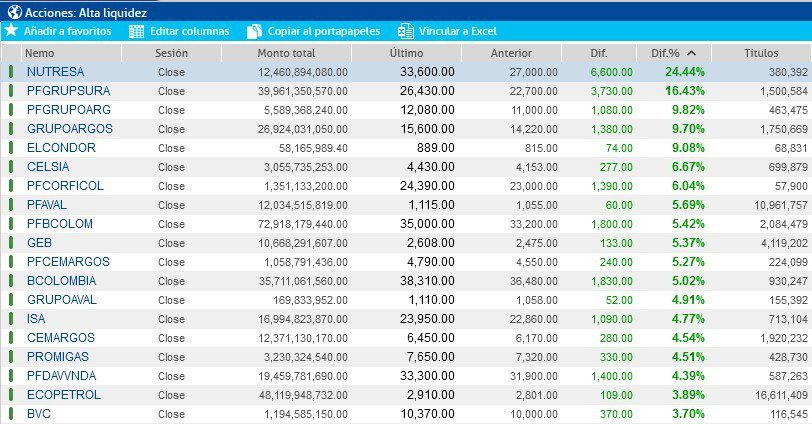Click the Títulos value 10,961,757 of PFAVAL
The image size is (812, 424).
pos(781,205)
